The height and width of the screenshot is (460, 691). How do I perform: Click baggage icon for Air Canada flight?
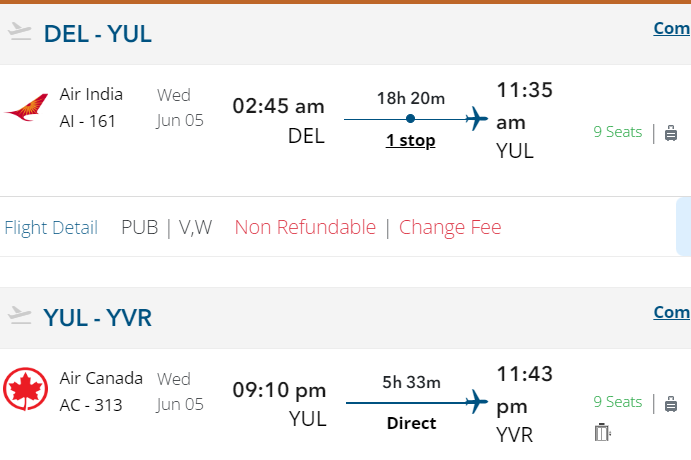click(x=671, y=403)
